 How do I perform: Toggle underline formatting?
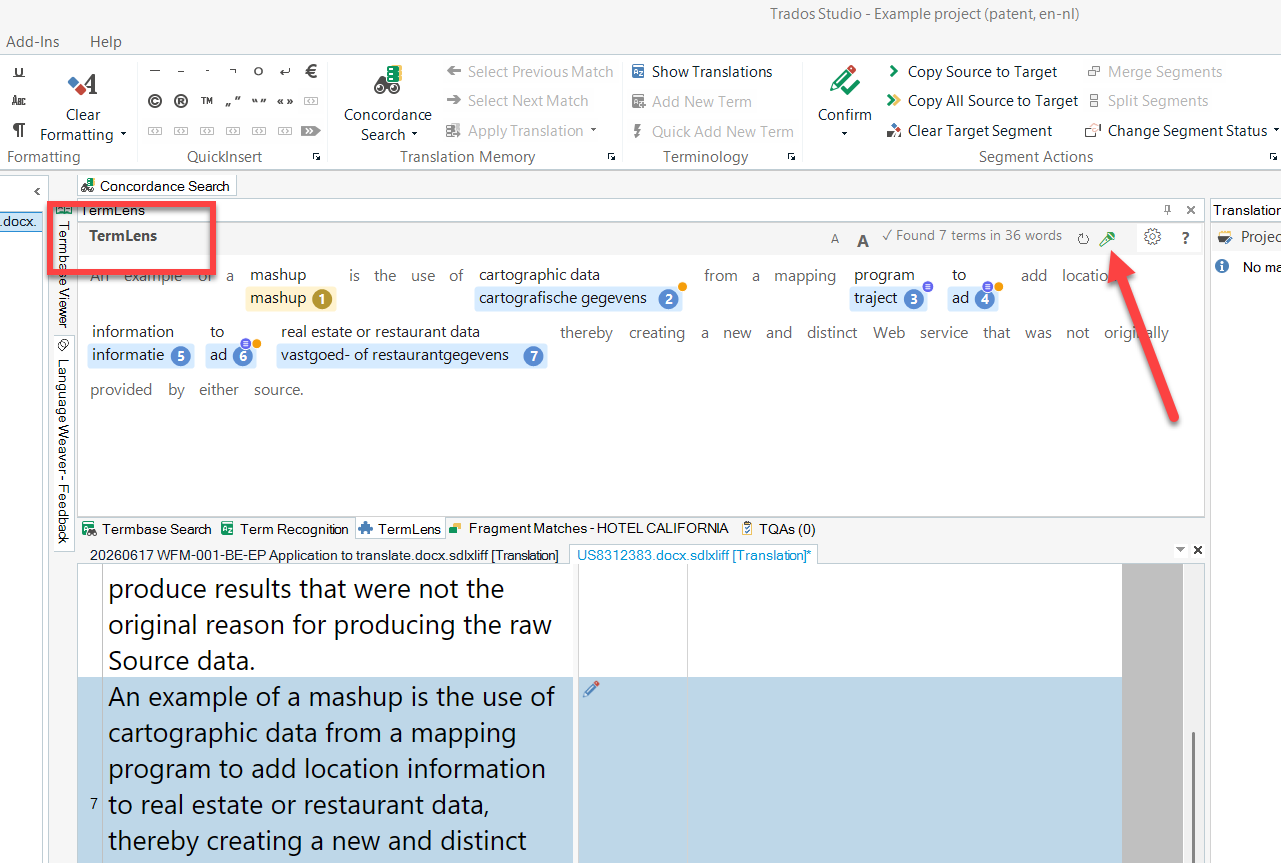click(x=19, y=71)
